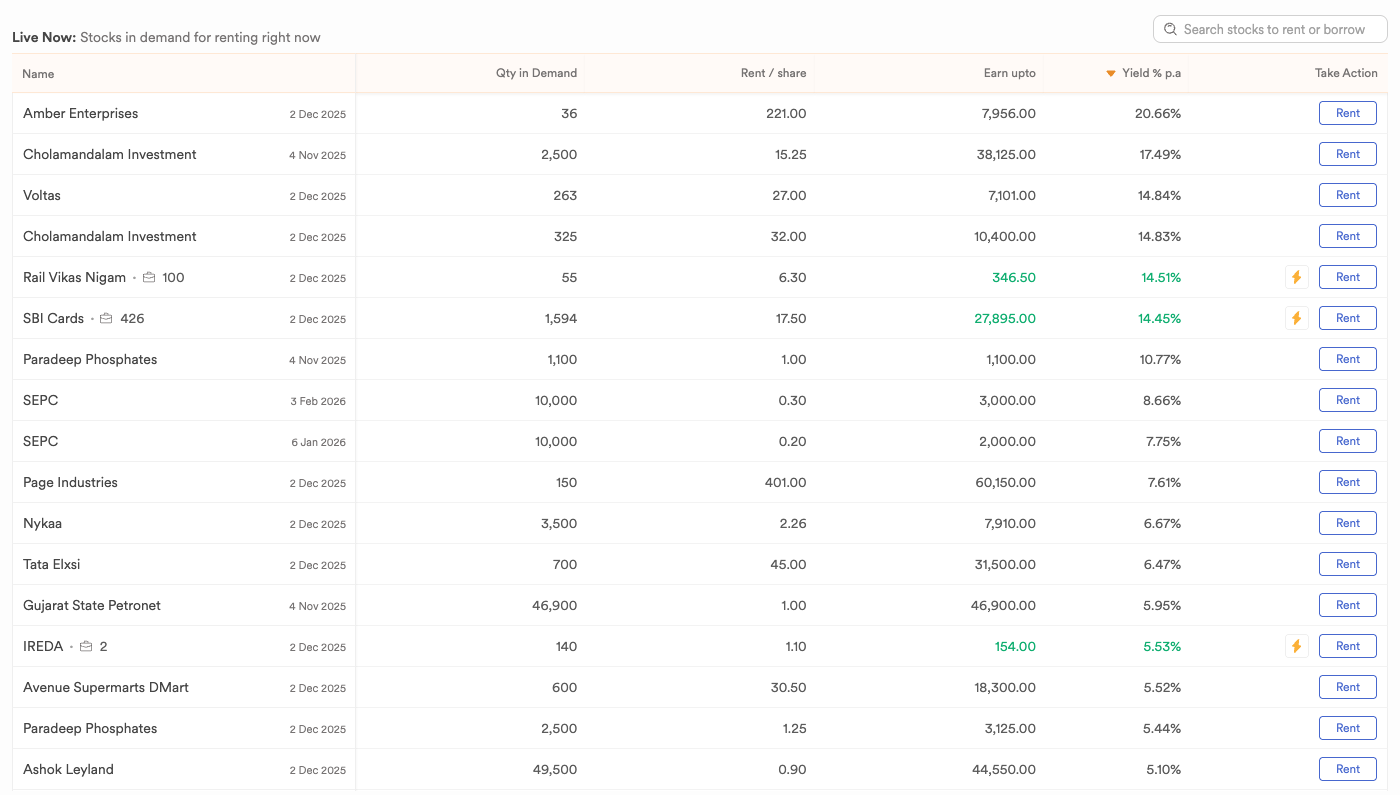Rent out Amber Enterprises shares
Image resolution: width=1400 pixels, height=795 pixels.
pyautogui.click(x=1347, y=114)
